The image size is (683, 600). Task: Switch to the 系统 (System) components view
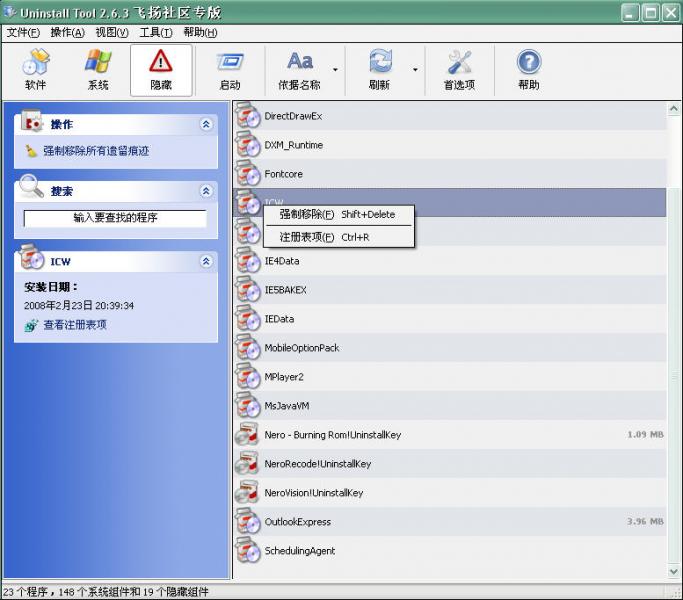pos(98,70)
